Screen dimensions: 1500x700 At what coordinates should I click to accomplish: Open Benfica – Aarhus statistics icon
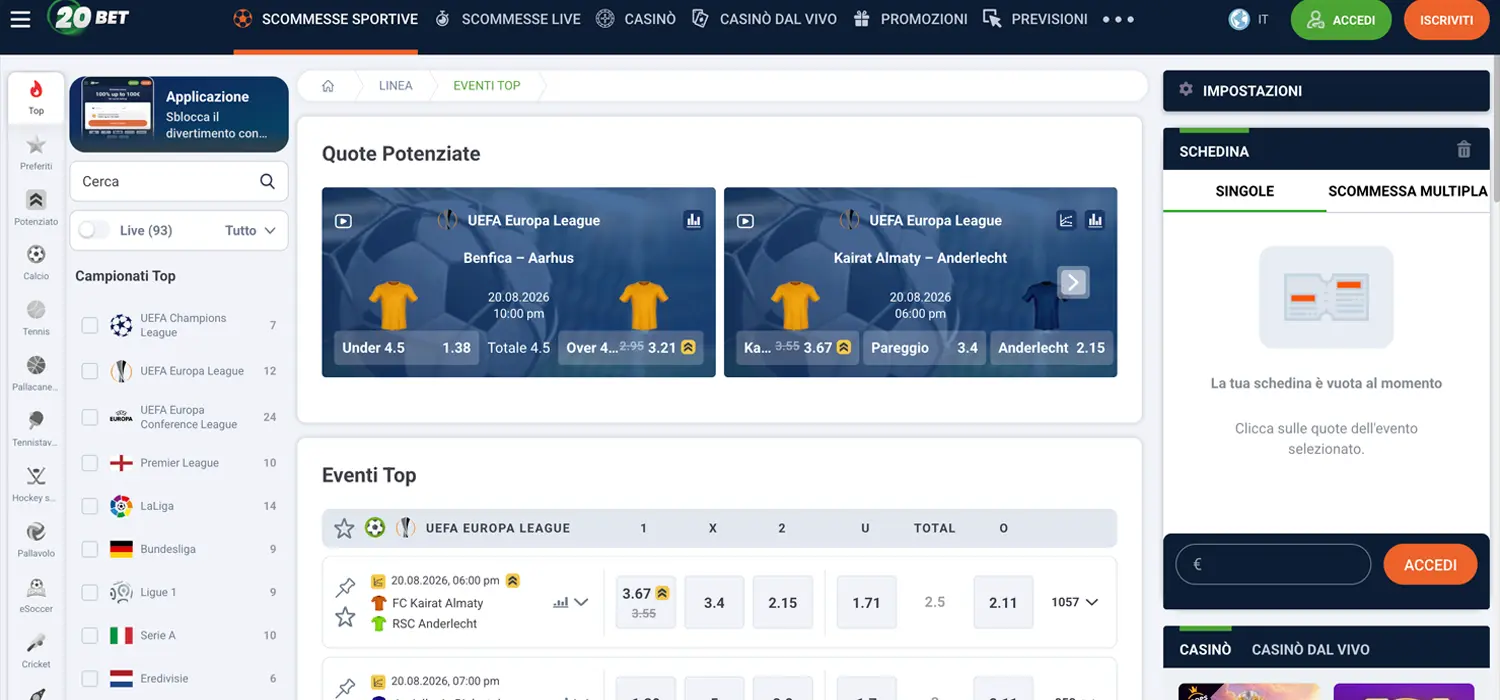click(x=693, y=220)
